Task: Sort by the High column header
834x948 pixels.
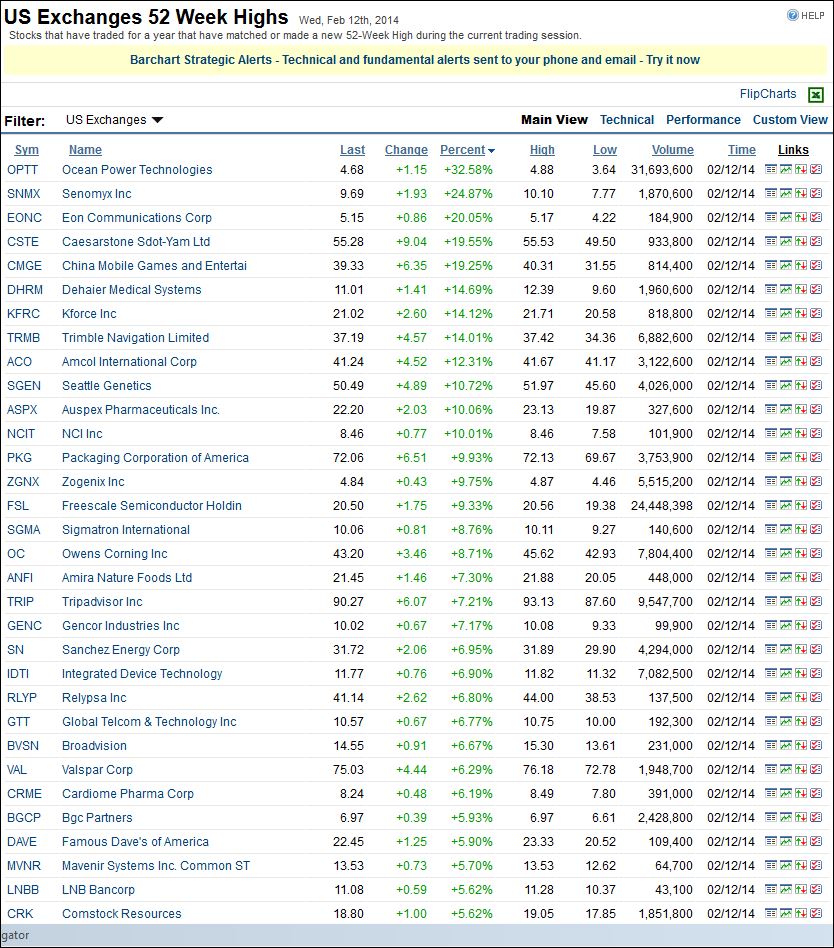Action: click(x=542, y=150)
